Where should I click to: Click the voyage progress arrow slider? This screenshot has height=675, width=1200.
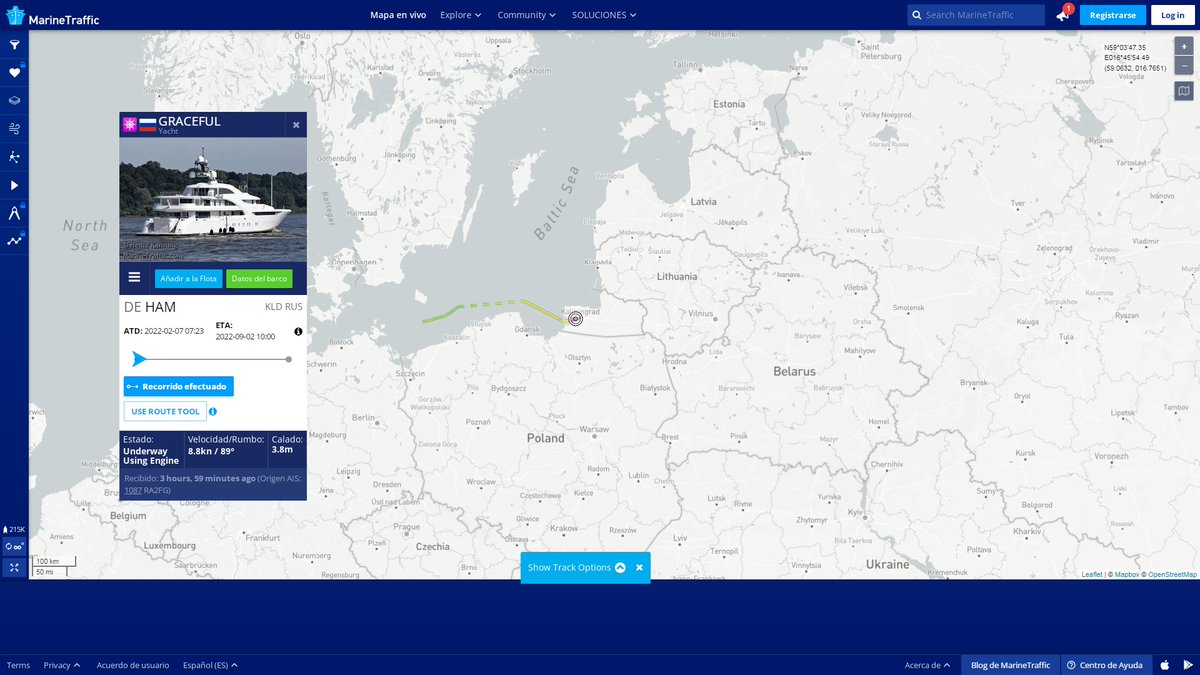(140, 359)
